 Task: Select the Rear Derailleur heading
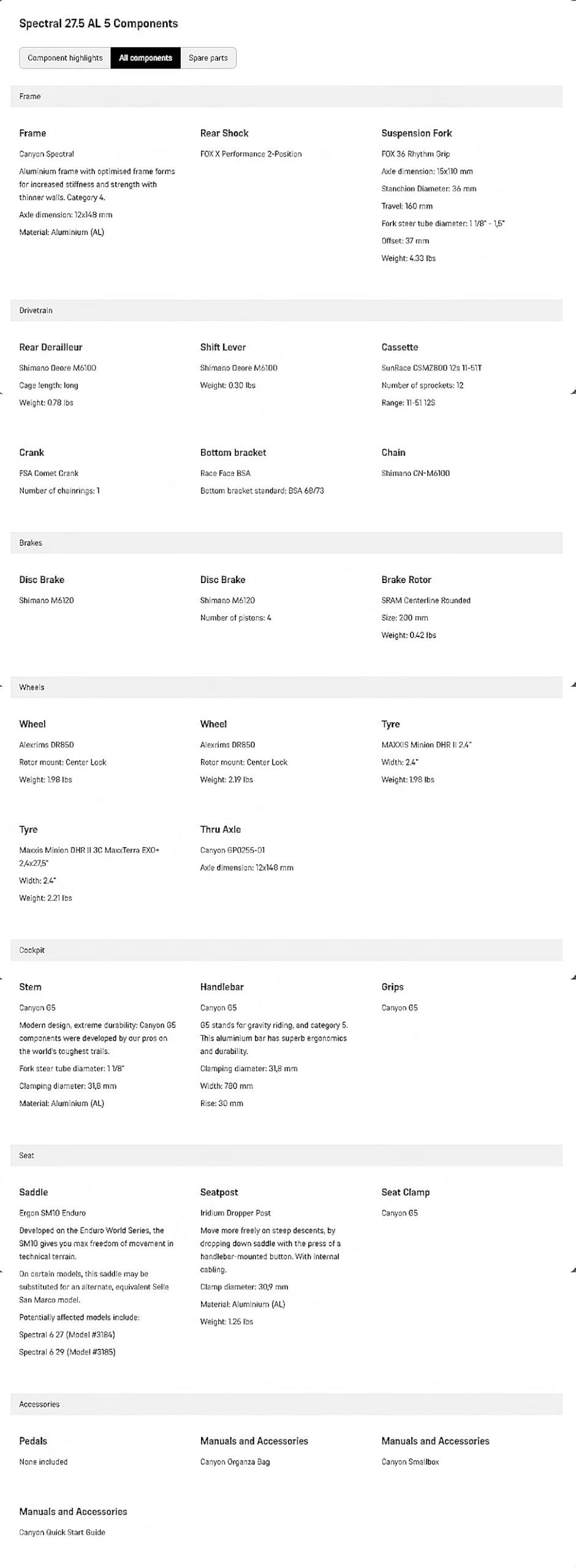51,347
